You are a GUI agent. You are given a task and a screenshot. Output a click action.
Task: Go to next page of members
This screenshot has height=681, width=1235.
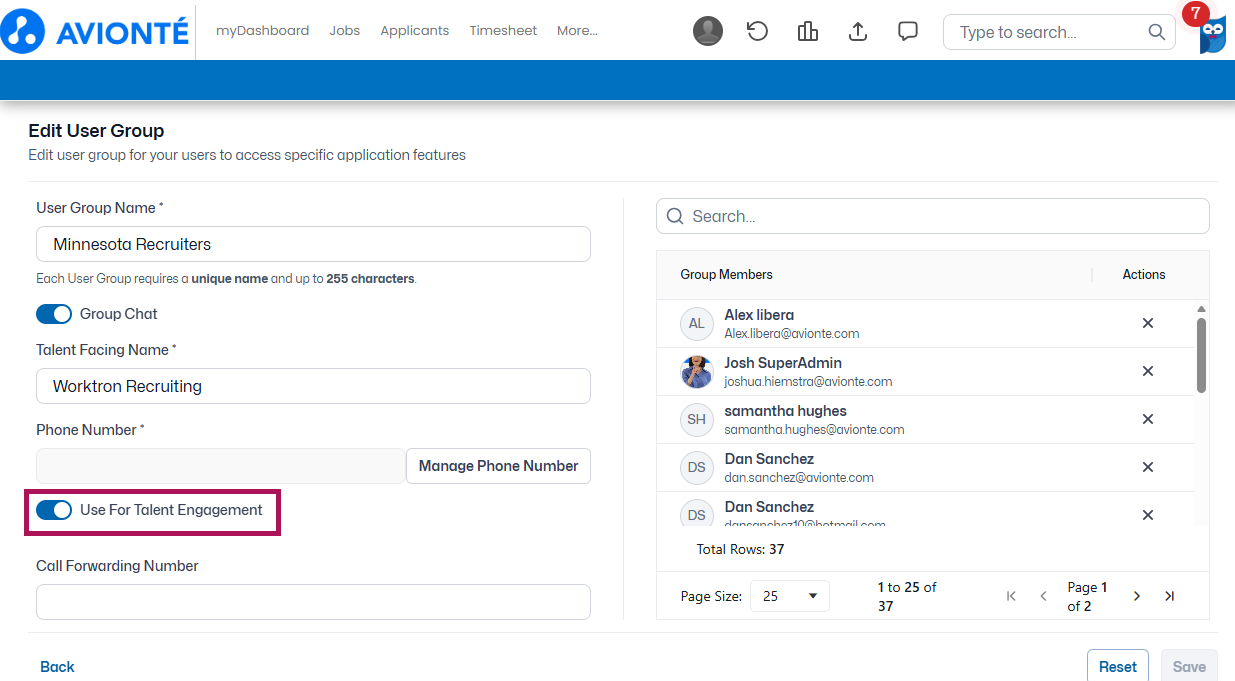(1137, 596)
